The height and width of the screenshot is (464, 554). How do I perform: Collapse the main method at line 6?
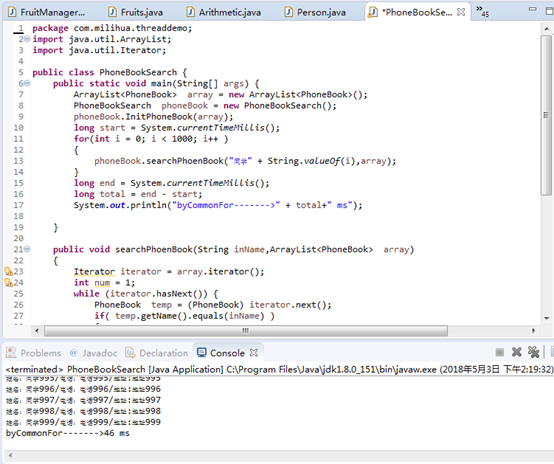click(27, 83)
